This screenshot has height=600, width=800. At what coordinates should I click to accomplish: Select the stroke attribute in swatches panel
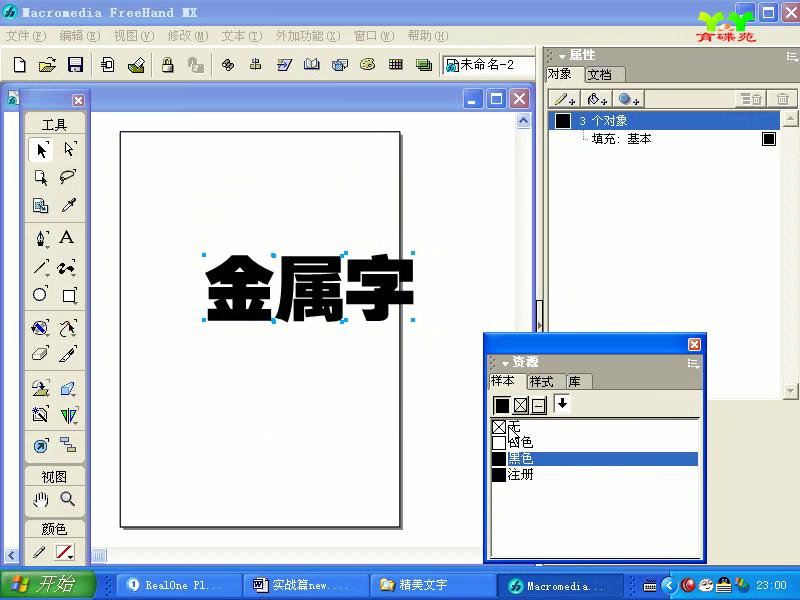(x=520, y=406)
